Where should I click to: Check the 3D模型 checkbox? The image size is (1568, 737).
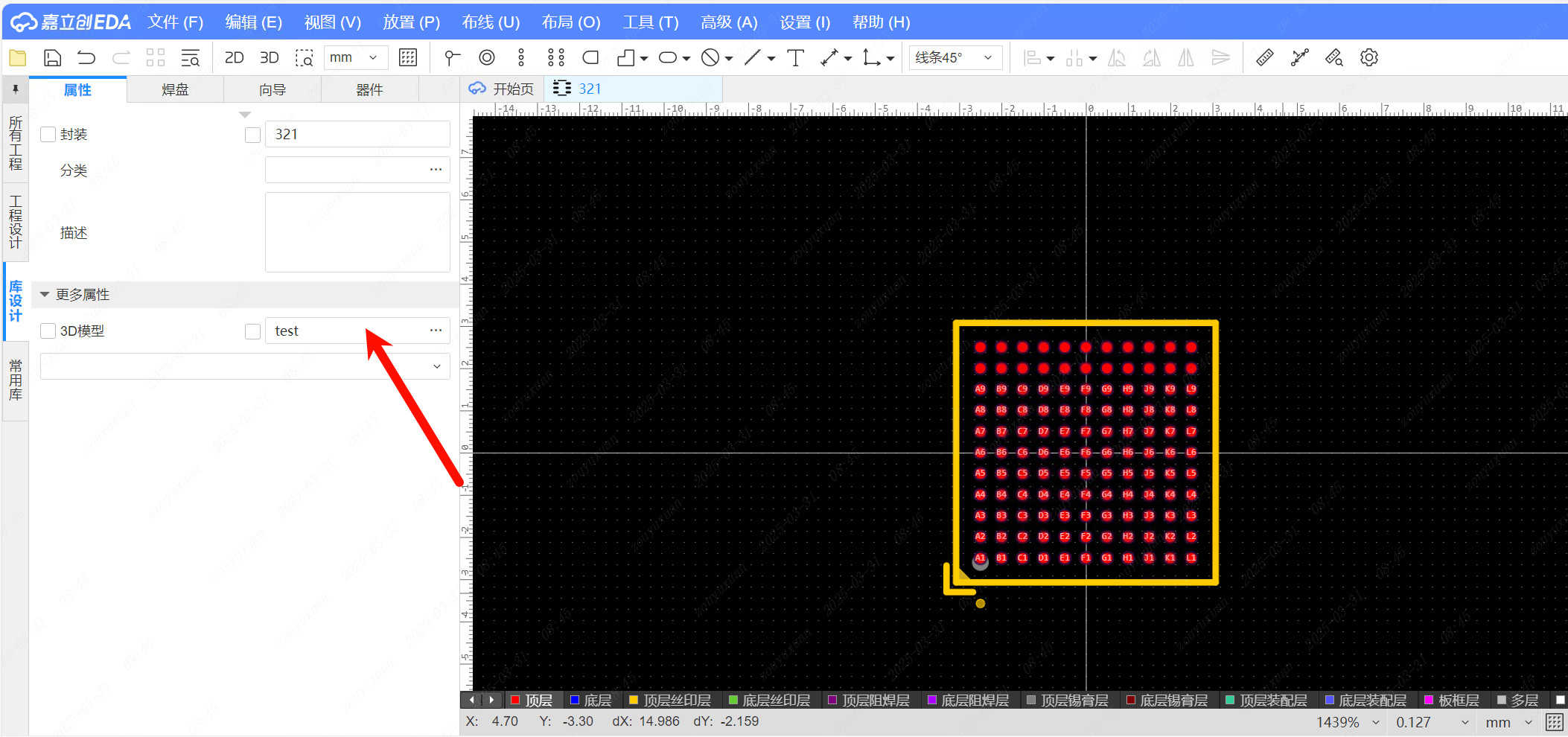tap(48, 331)
